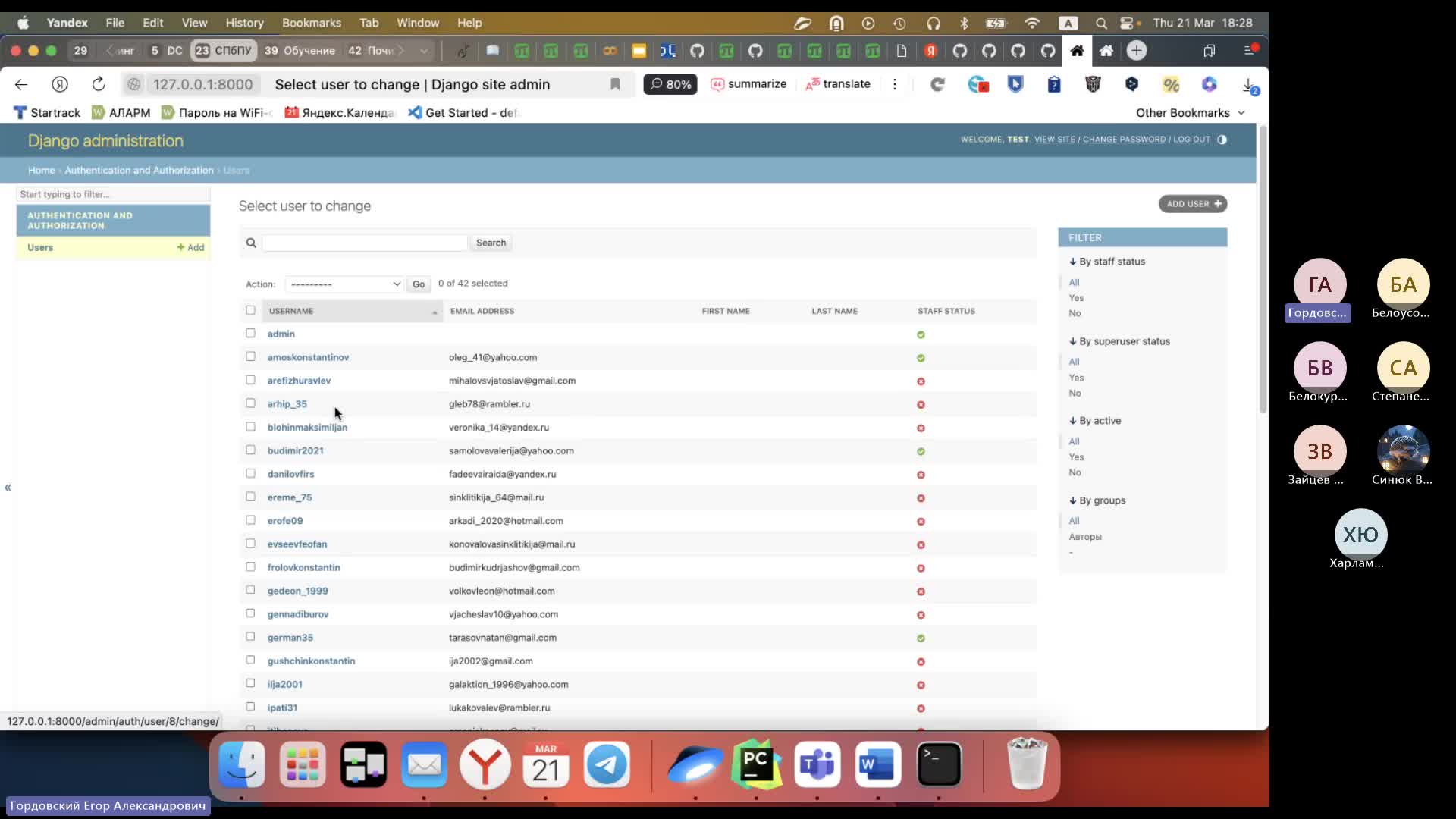Collapse the sidebar with double-arrow icon
This screenshot has height=819, width=1456.
[8, 488]
